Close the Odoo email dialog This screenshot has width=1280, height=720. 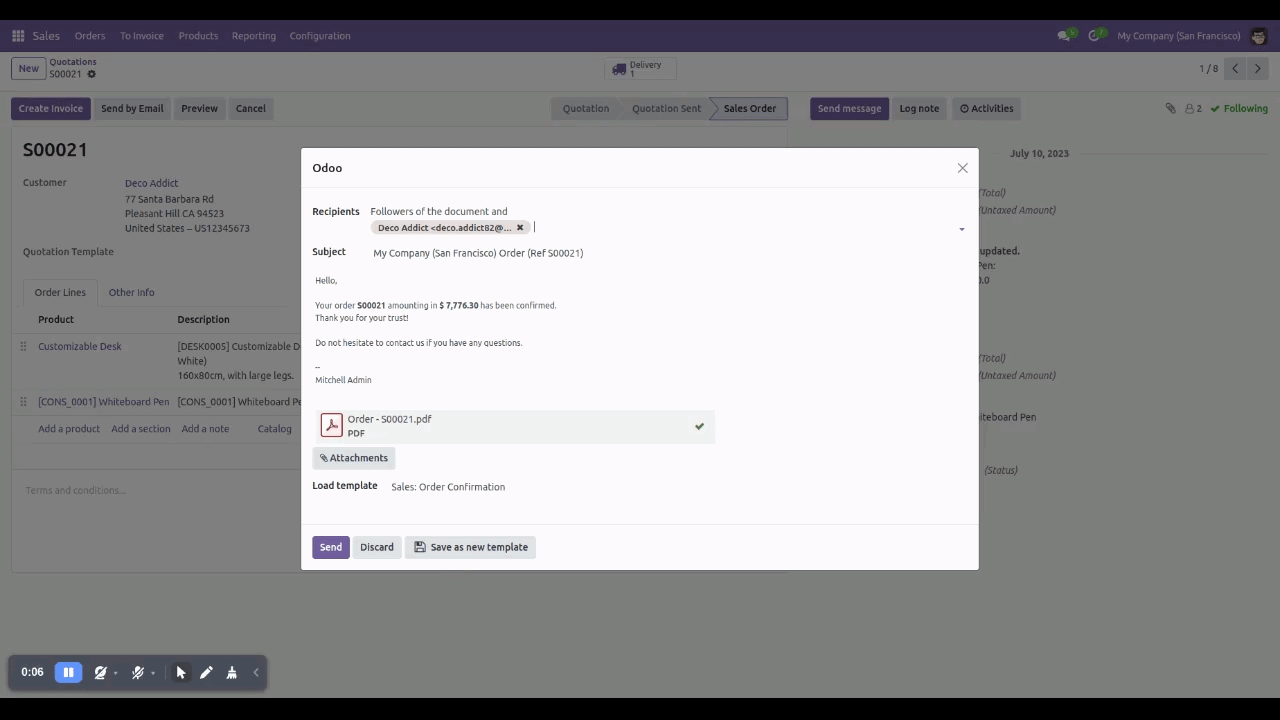pos(962,168)
